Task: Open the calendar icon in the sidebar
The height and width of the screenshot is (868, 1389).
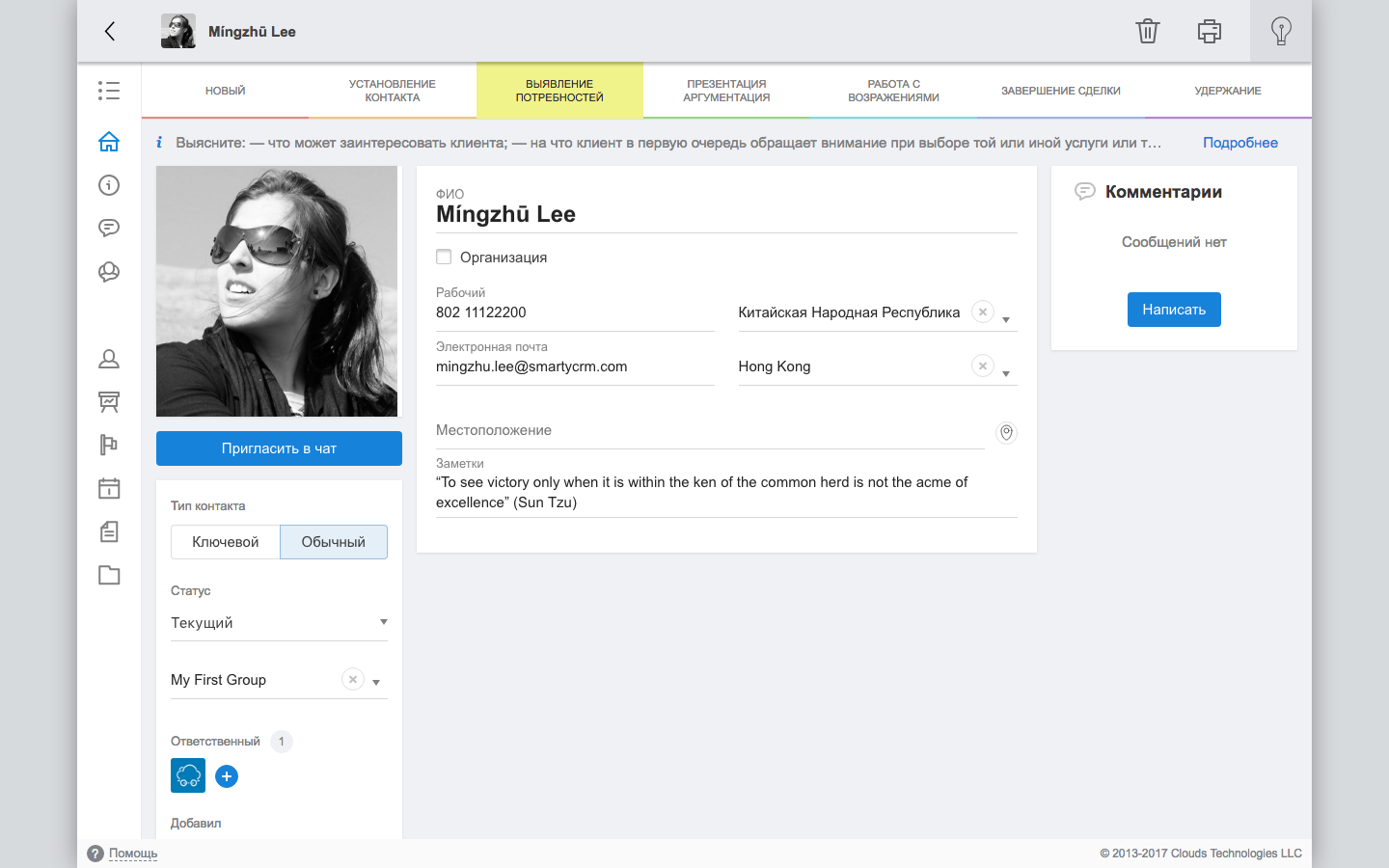Action: (109, 489)
